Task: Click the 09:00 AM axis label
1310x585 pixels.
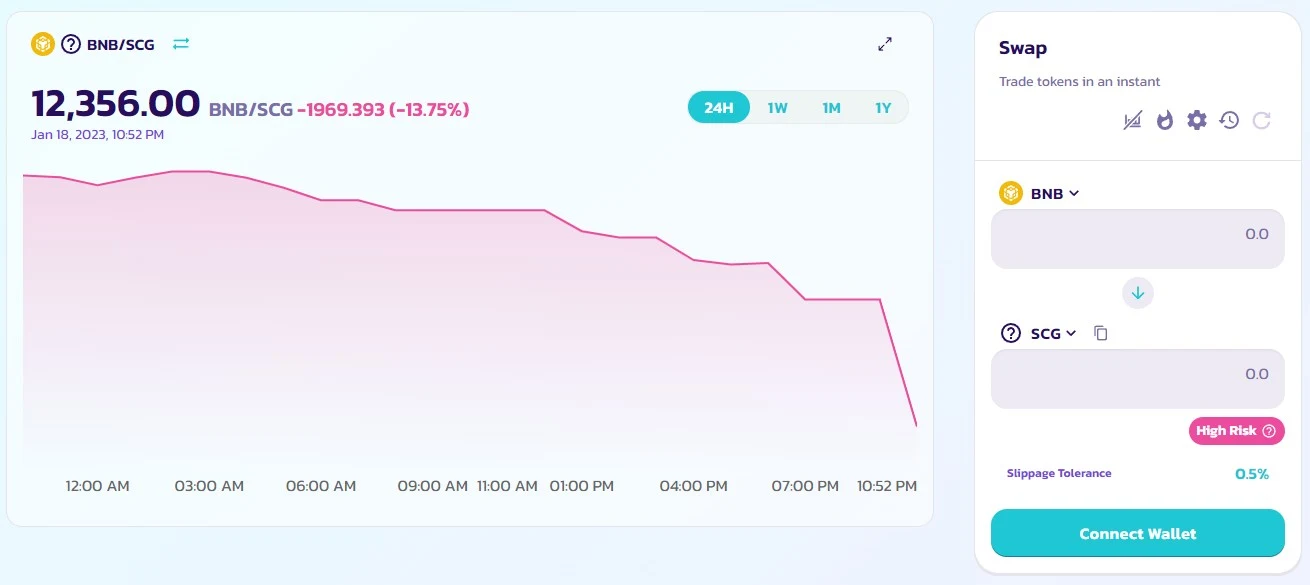Action: 432,486
